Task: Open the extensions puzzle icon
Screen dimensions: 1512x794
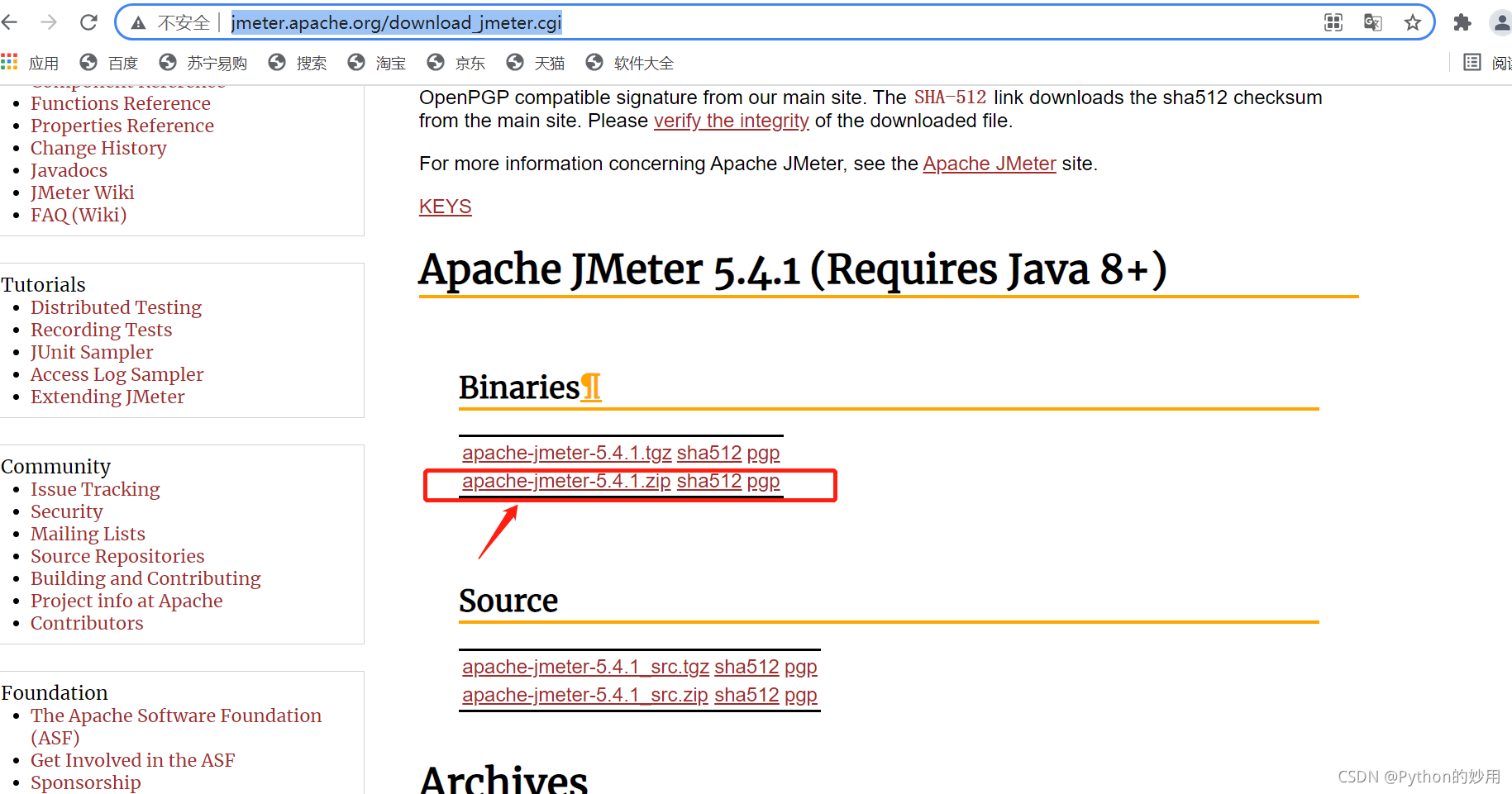Action: (x=1462, y=22)
